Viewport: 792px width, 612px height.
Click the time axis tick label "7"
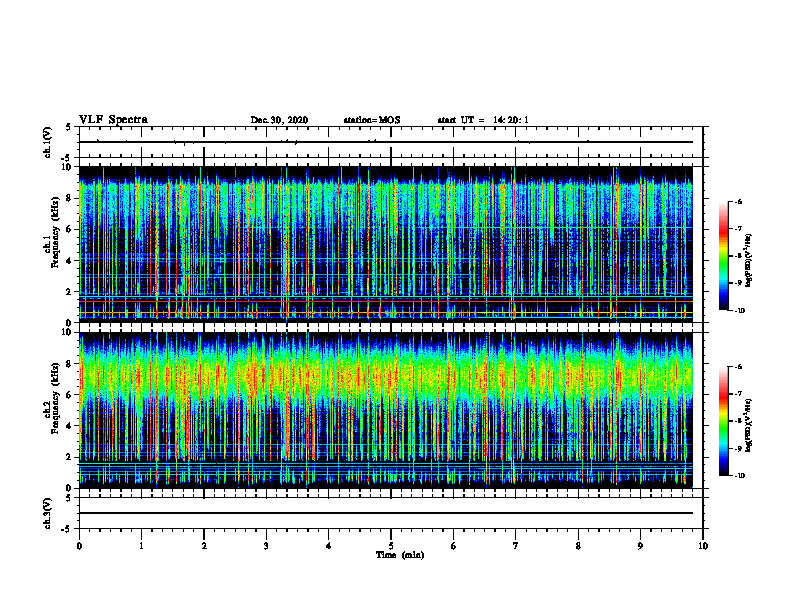tap(516, 546)
